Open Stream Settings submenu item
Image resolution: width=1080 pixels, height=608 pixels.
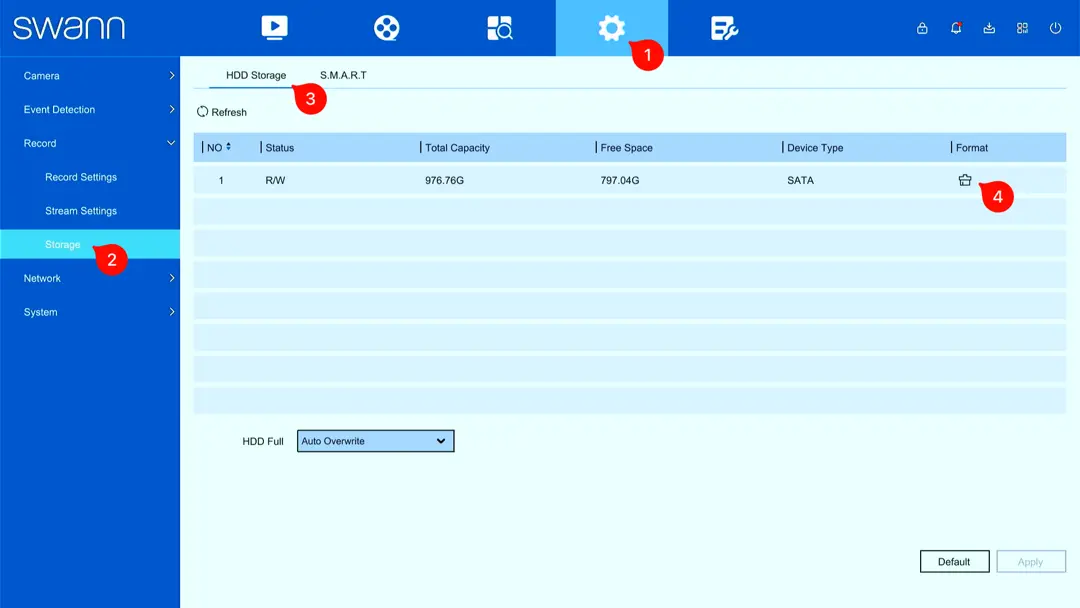81,211
